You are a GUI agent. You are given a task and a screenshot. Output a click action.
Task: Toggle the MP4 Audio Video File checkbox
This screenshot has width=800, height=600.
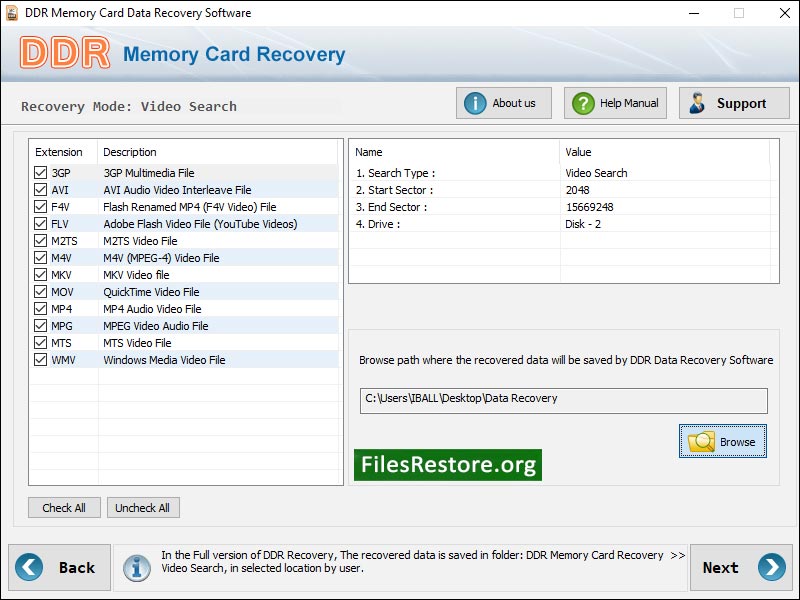[x=38, y=308]
